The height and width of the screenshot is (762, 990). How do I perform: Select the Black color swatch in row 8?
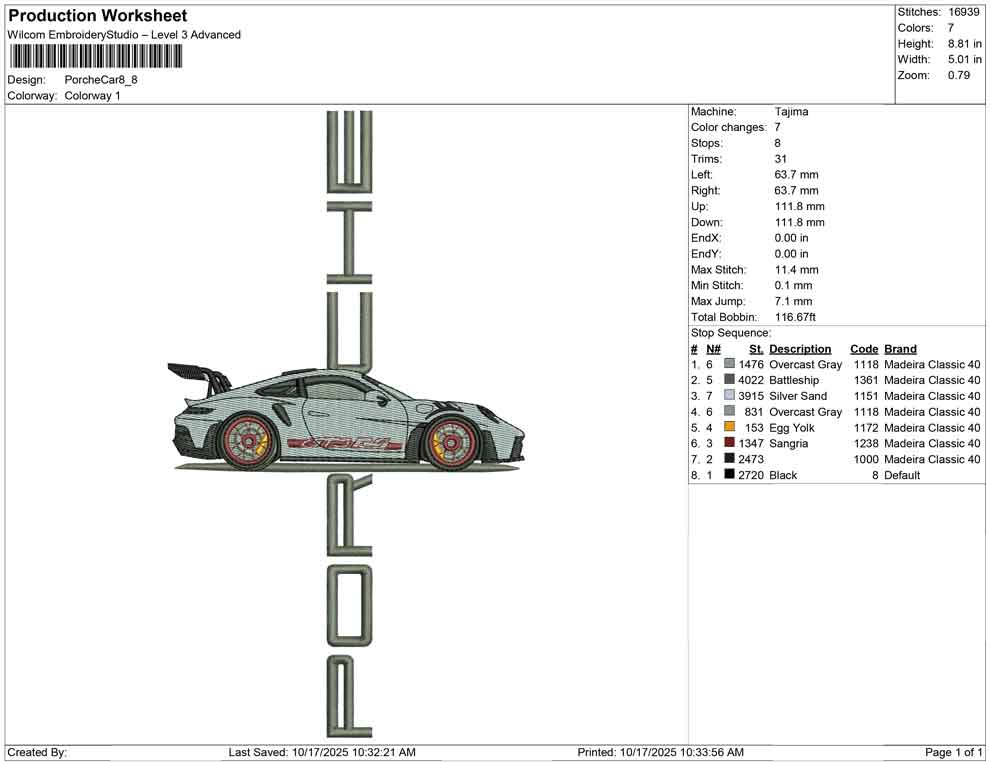click(729, 475)
